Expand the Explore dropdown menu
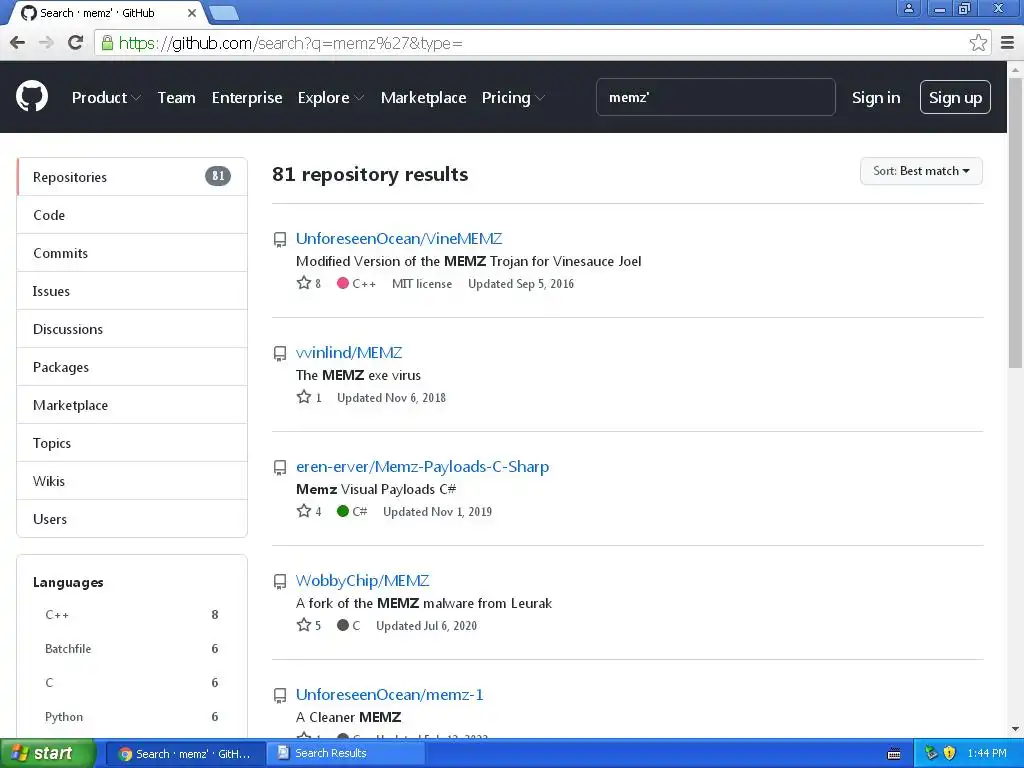 [x=330, y=97]
